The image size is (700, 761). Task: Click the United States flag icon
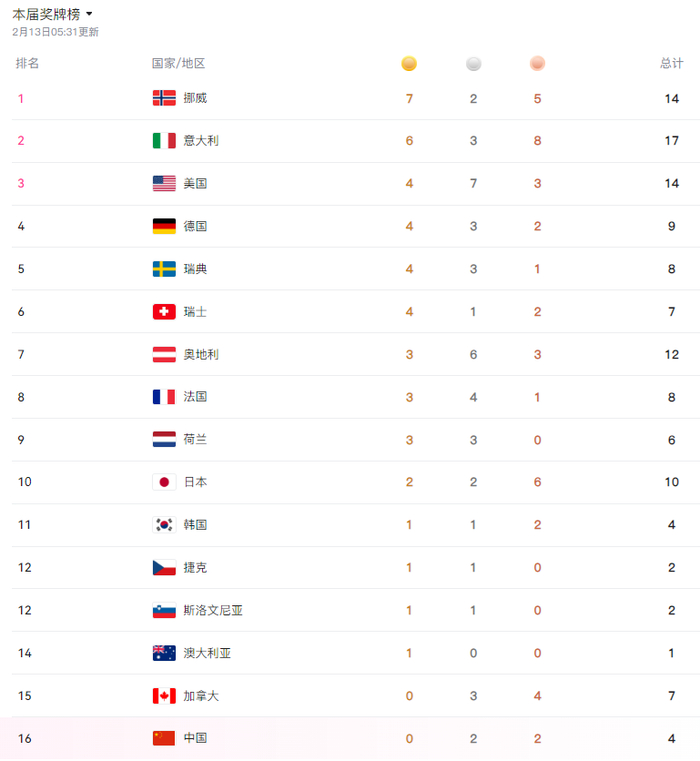[164, 183]
